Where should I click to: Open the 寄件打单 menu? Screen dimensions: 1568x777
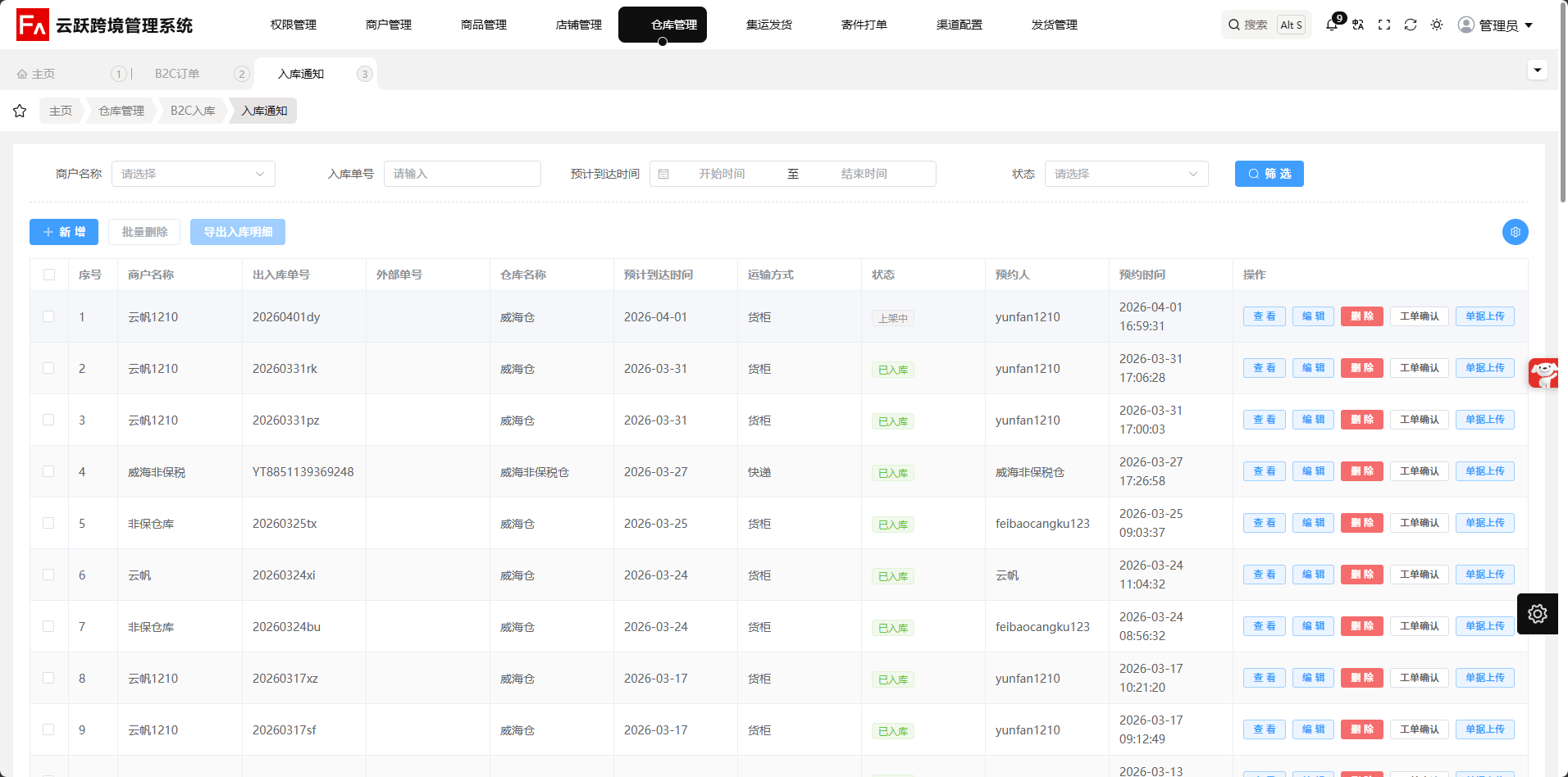pyautogui.click(x=864, y=25)
